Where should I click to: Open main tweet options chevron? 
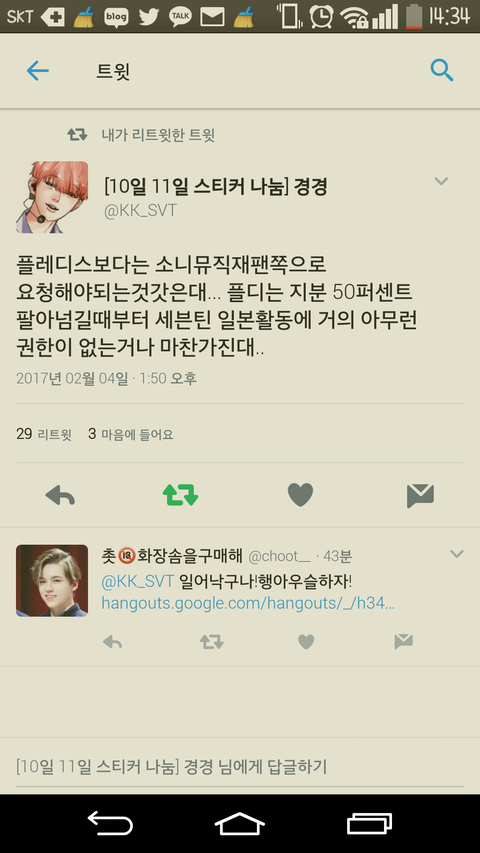(441, 181)
